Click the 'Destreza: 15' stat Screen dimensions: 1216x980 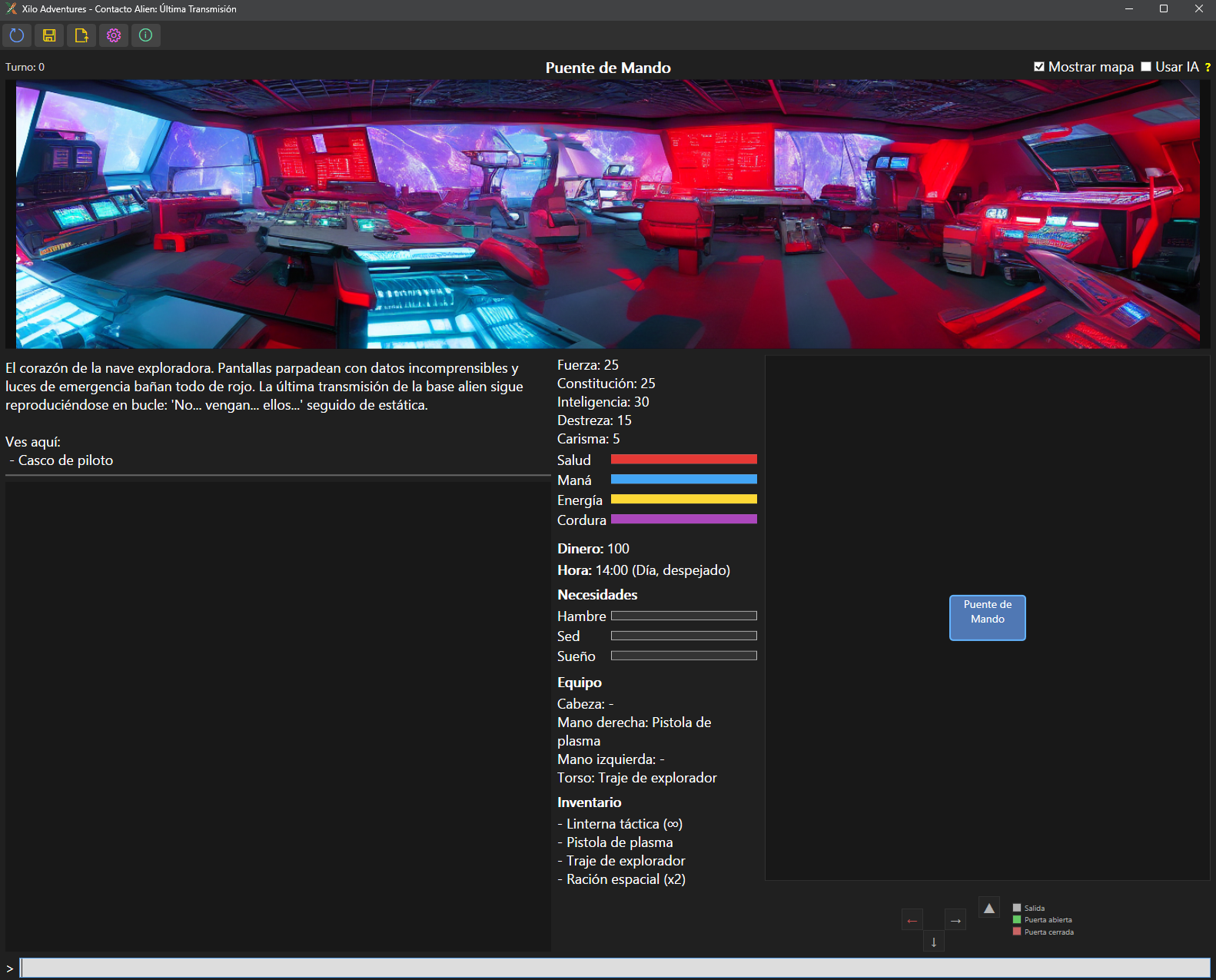595,420
